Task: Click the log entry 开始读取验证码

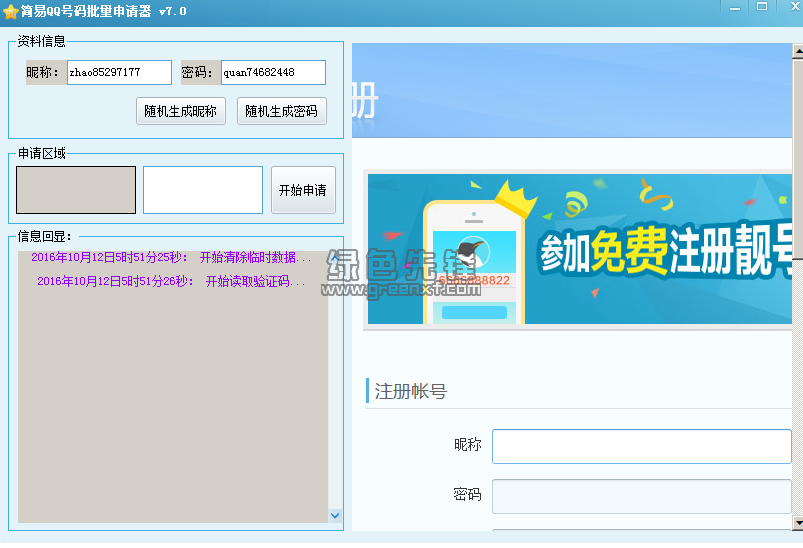Action: 171,281
